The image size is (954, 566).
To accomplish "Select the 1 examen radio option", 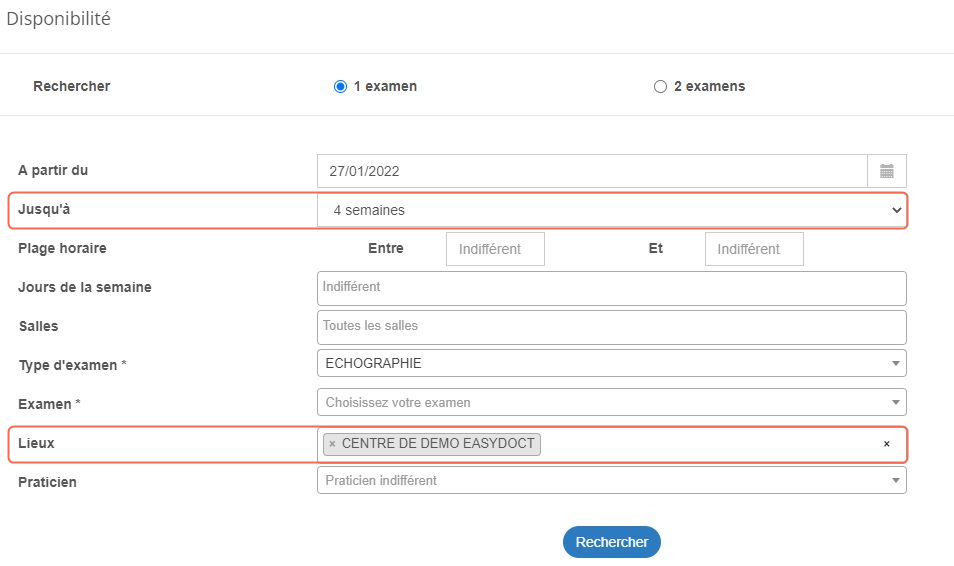I will (340, 87).
